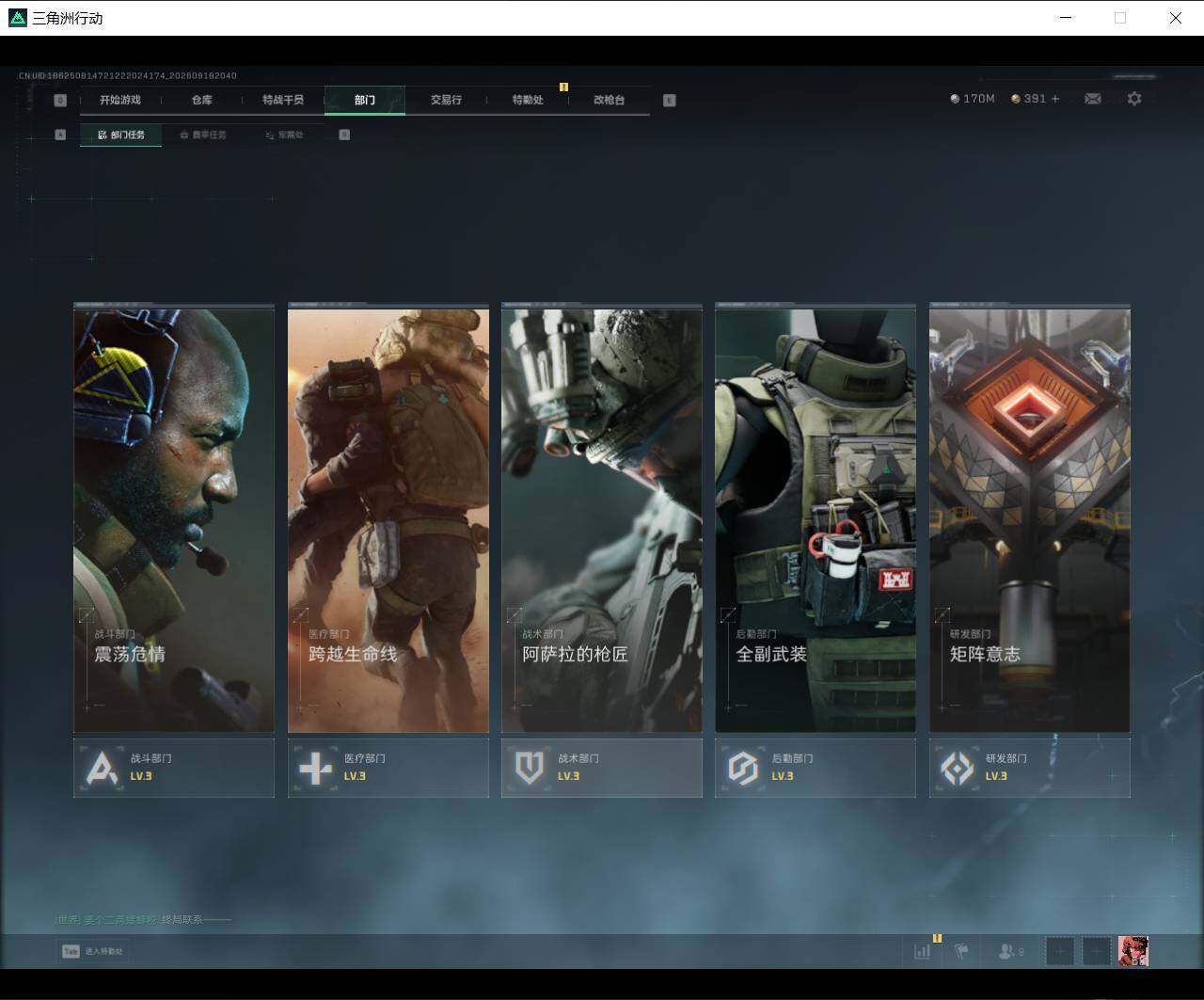Open the middle sub-tab next to 部门任务
The width and height of the screenshot is (1204, 1000).
pyautogui.click(x=203, y=135)
